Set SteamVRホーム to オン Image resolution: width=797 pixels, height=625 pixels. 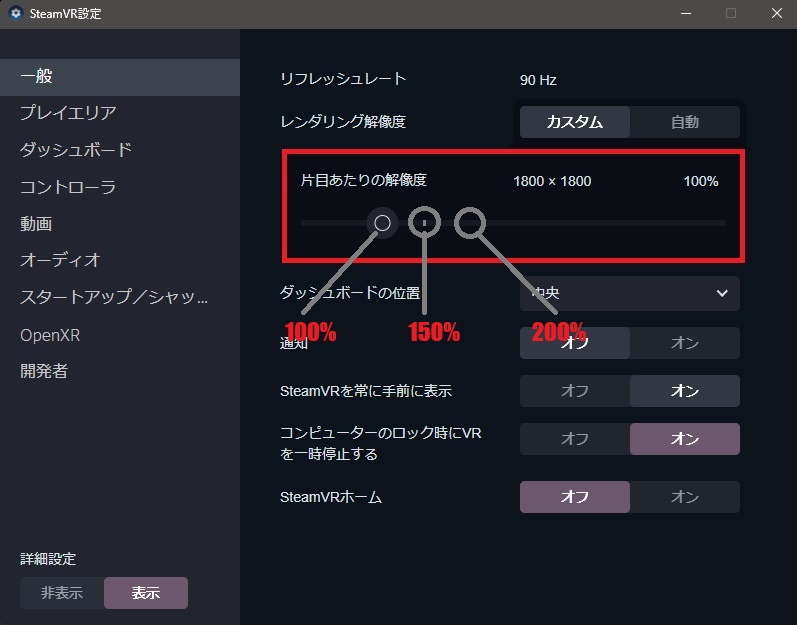(x=685, y=497)
